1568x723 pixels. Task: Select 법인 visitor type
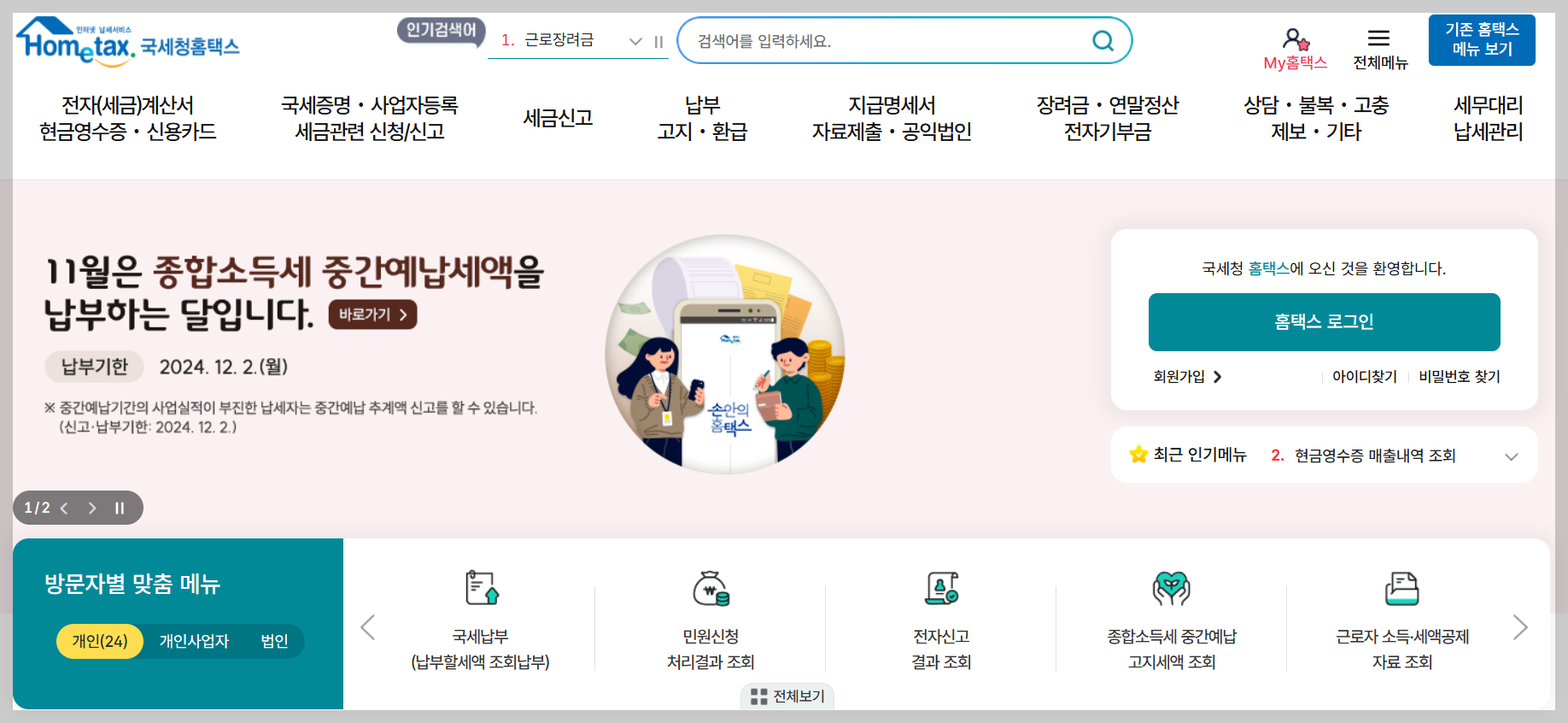pos(274,641)
